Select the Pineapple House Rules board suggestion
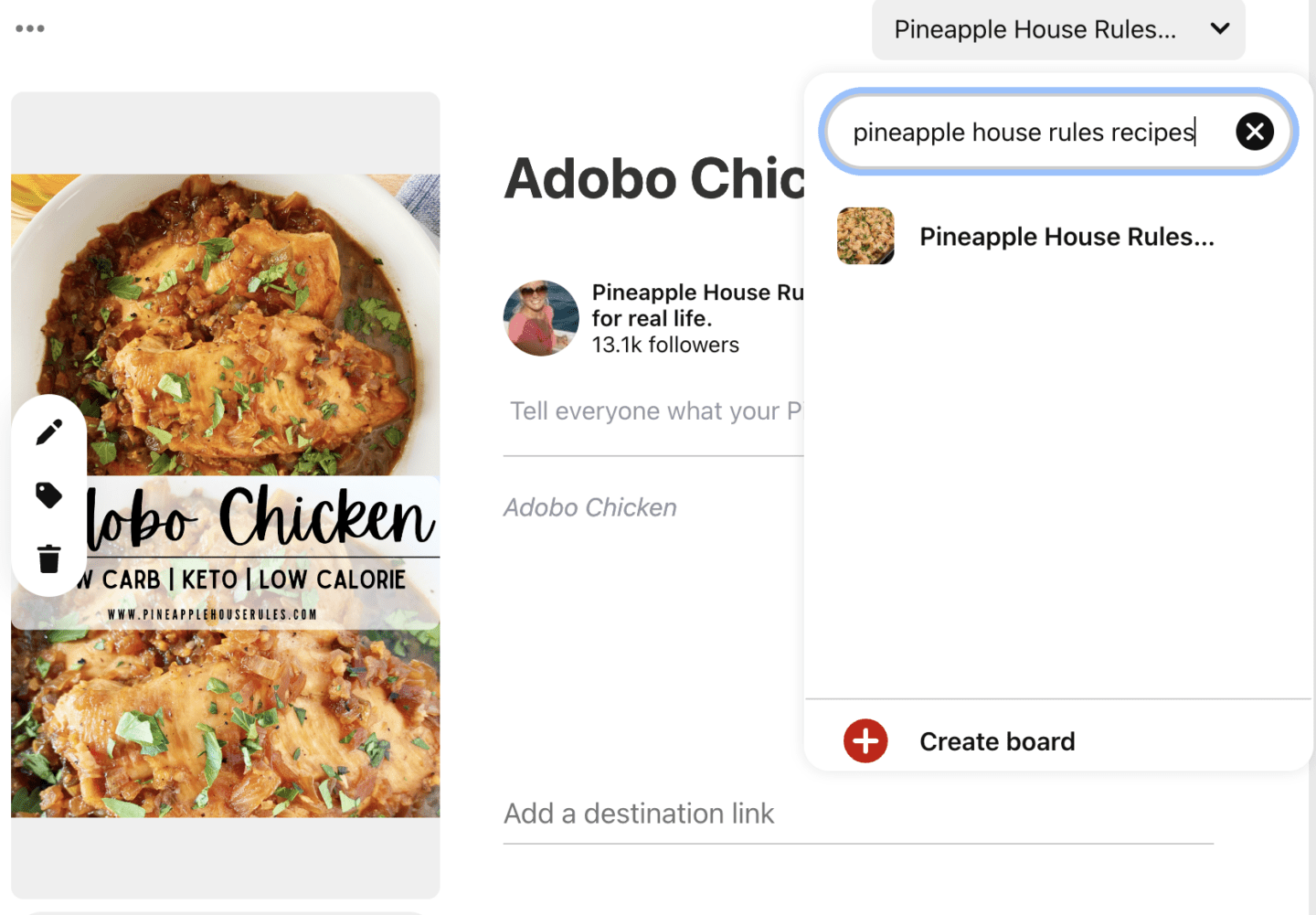This screenshot has width=1316, height=915. 1067,236
